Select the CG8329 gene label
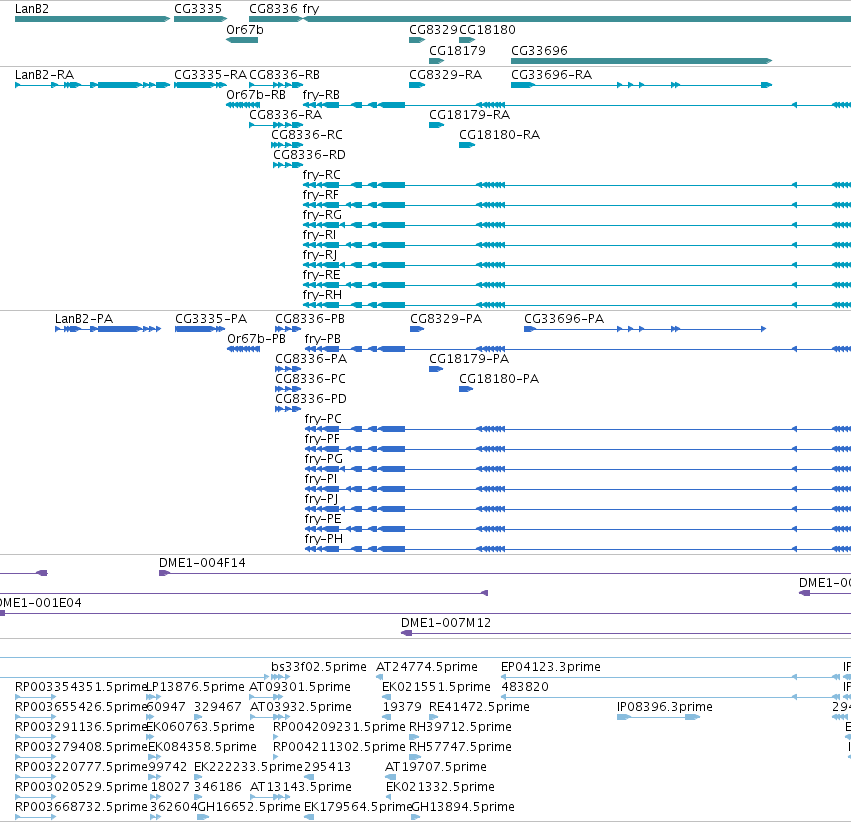Image resolution: width=851 pixels, height=822 pixels. pos(434,30)
